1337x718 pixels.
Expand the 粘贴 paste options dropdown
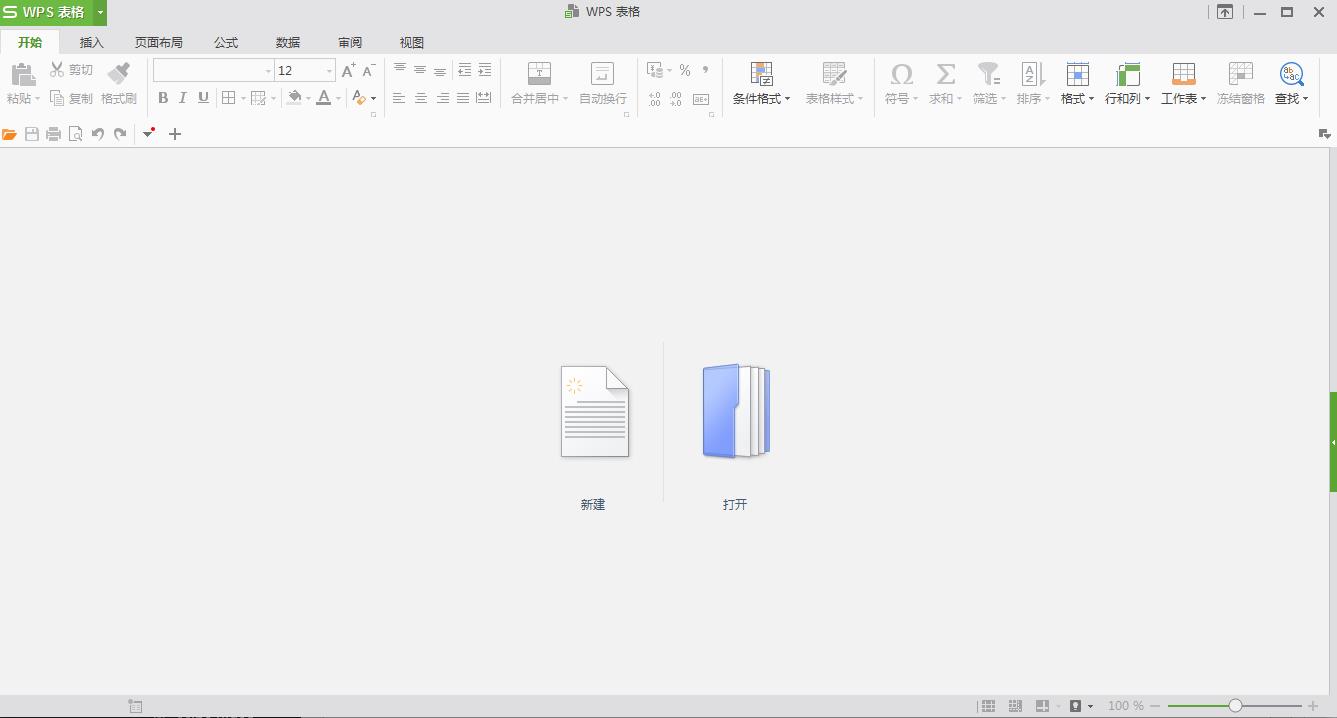click(x=37, y=99)
